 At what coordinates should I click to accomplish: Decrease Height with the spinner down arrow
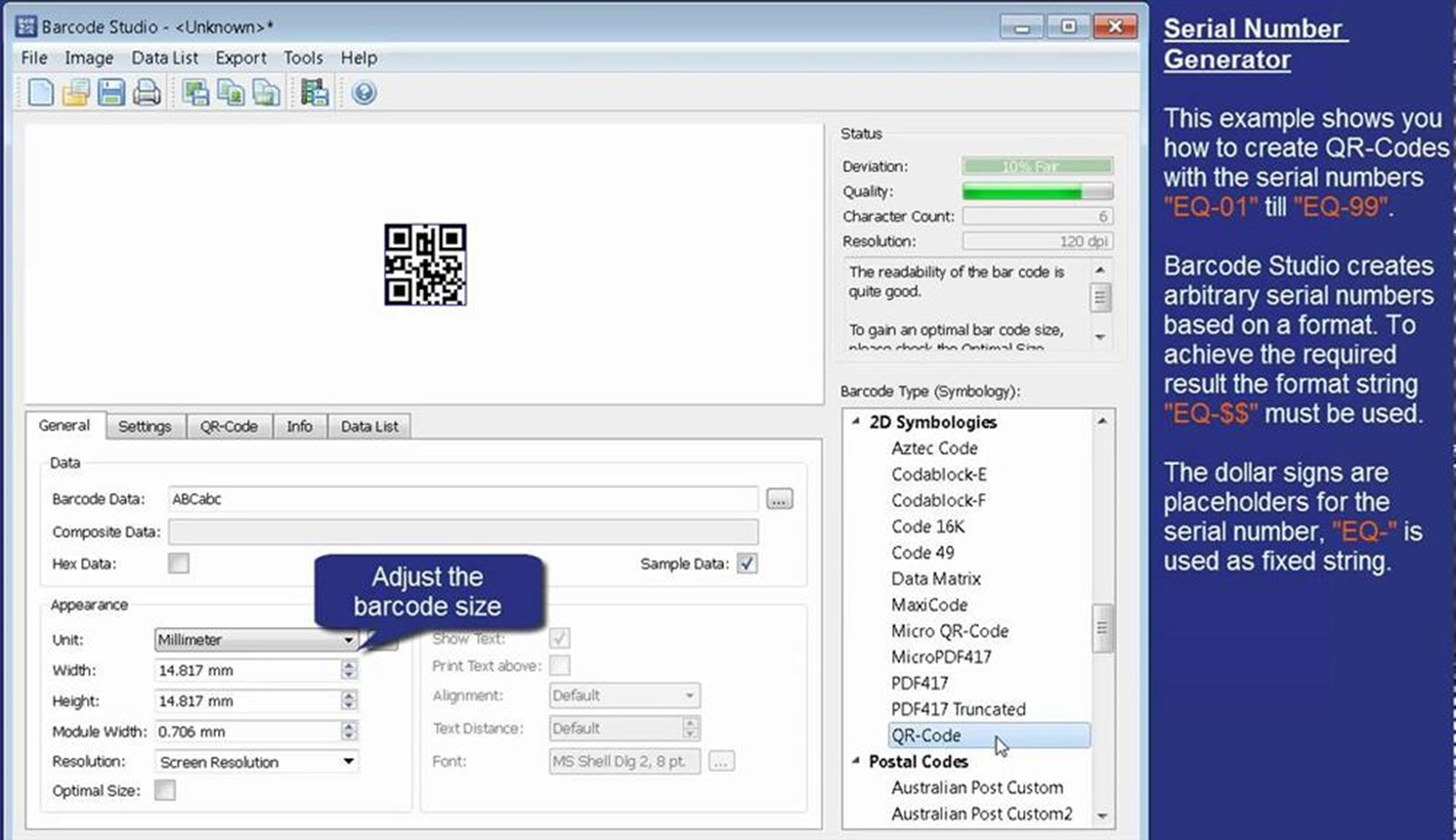[x=348, y=705]
